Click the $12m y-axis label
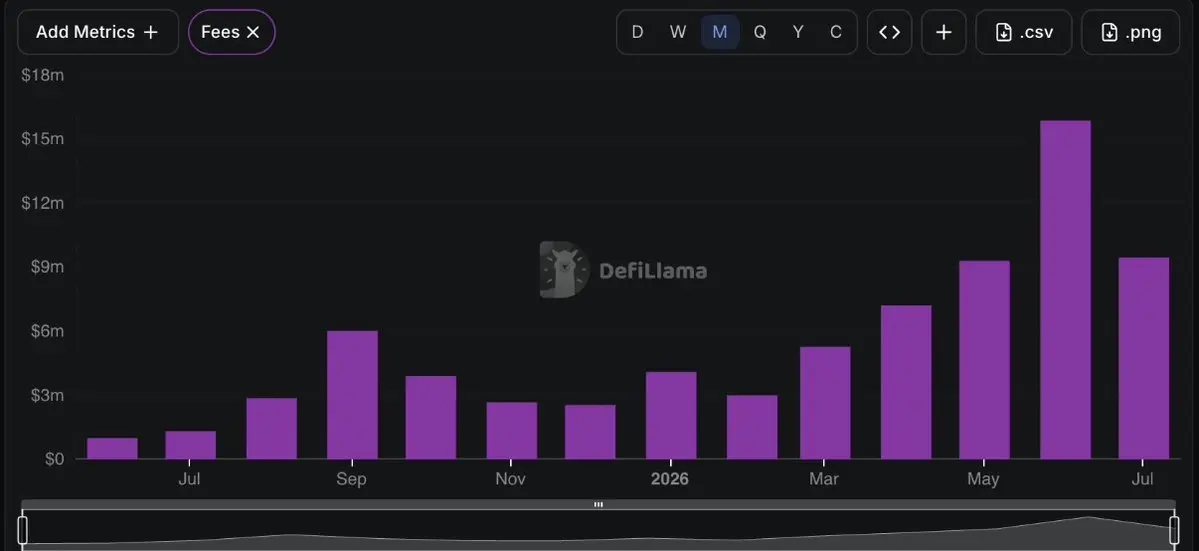Viewport: 1199px width, 551px height. point(44,203)
